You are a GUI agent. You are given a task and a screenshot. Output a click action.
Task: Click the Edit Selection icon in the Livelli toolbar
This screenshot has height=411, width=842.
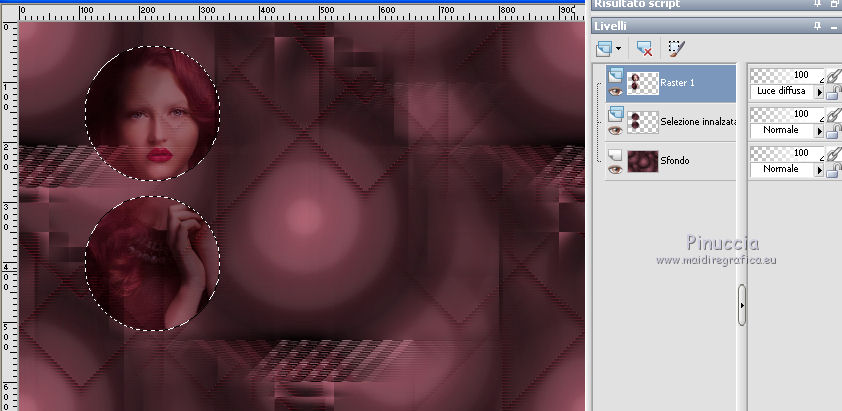pyautogui.click(x=677, y=49)
